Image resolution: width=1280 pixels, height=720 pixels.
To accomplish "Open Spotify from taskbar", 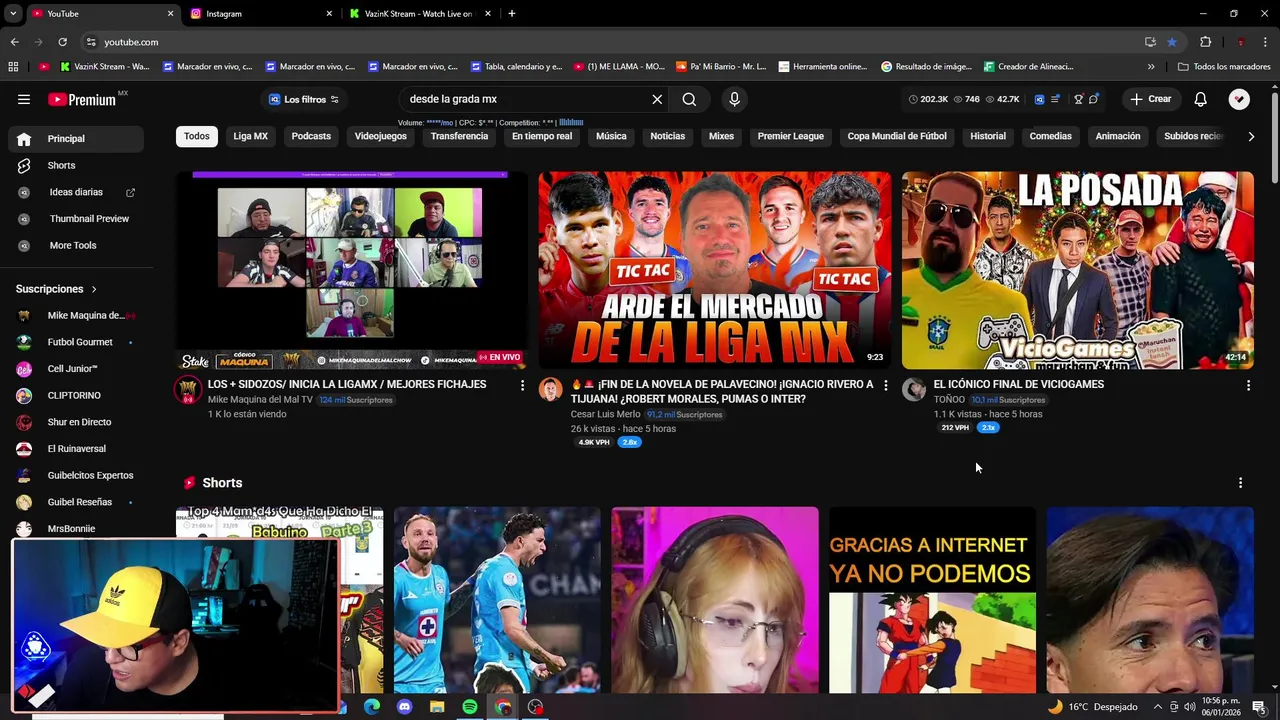I will pos(470,707).
